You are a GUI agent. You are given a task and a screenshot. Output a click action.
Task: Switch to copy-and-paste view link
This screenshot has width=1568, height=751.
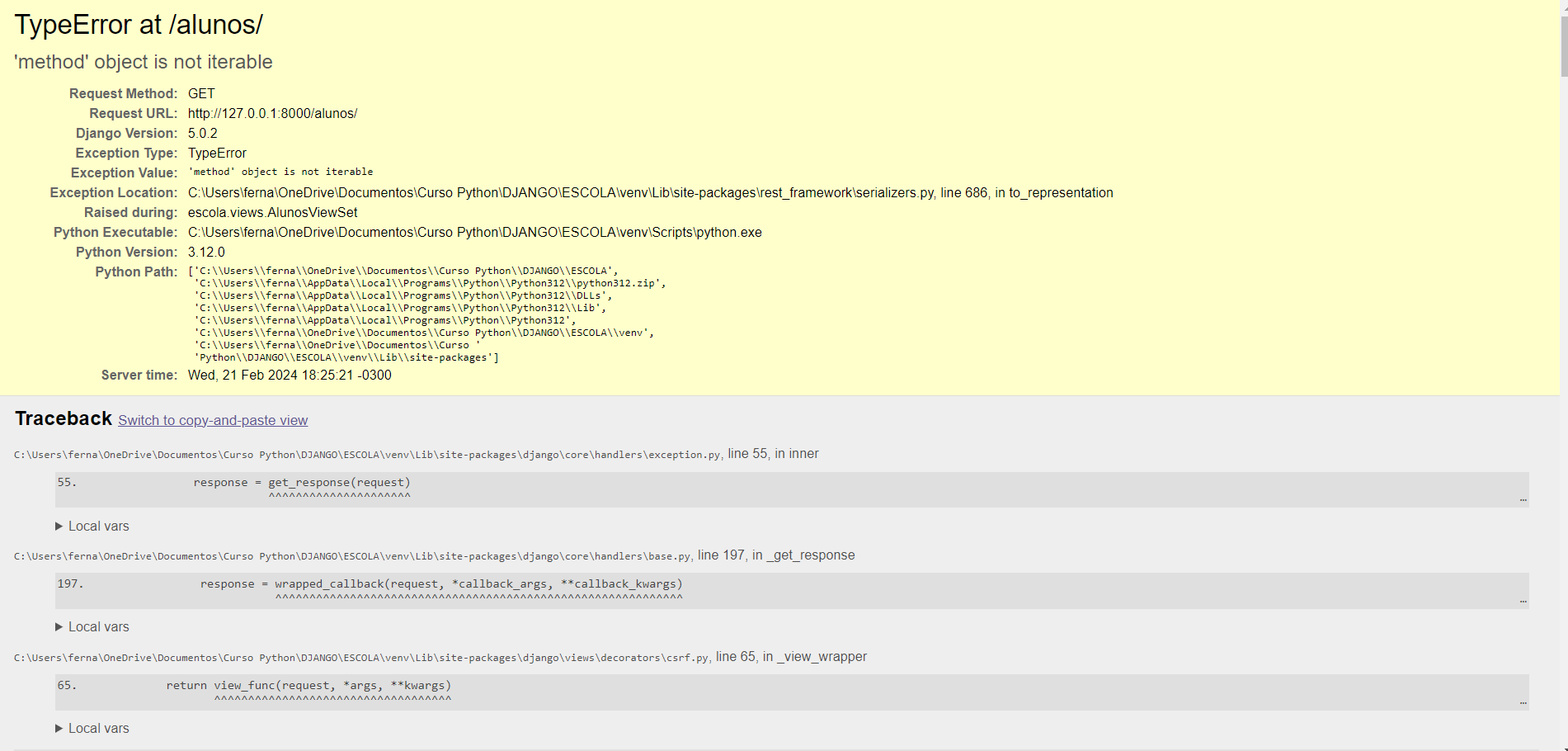click(213, 420)
